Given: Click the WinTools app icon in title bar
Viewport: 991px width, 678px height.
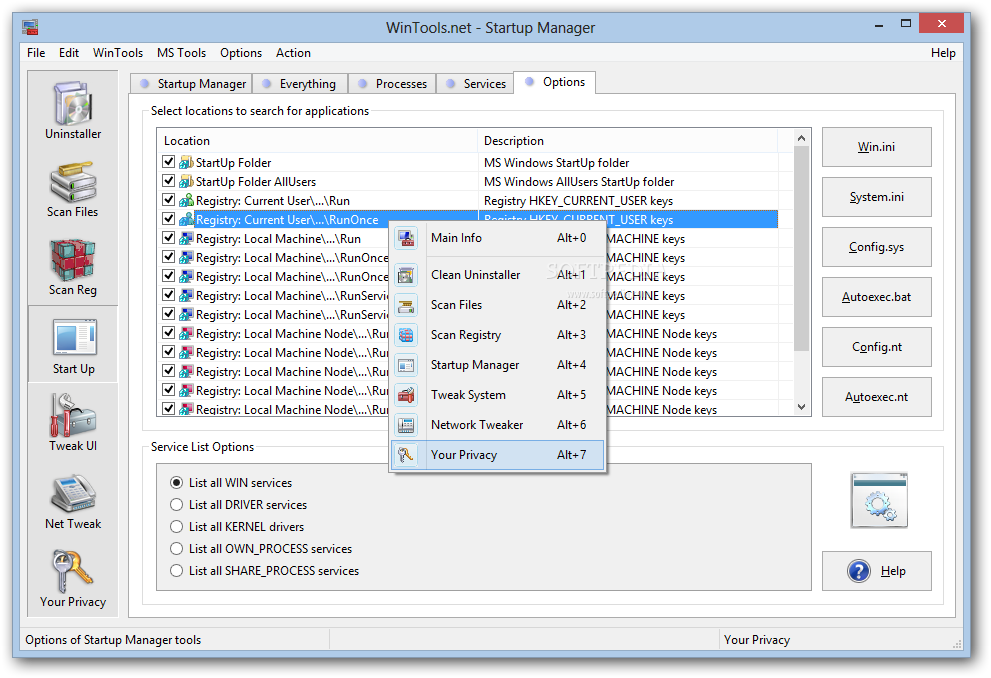Looking at the screenshot, I should point(30,27).
